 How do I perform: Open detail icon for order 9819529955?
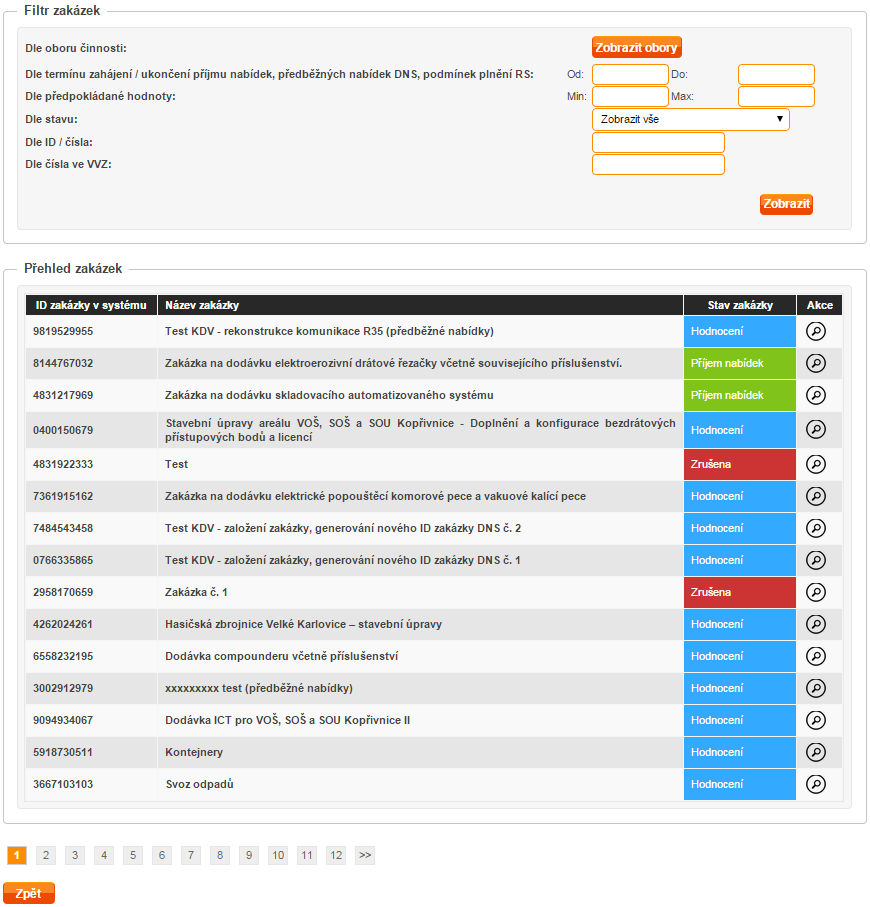(816, 331)
